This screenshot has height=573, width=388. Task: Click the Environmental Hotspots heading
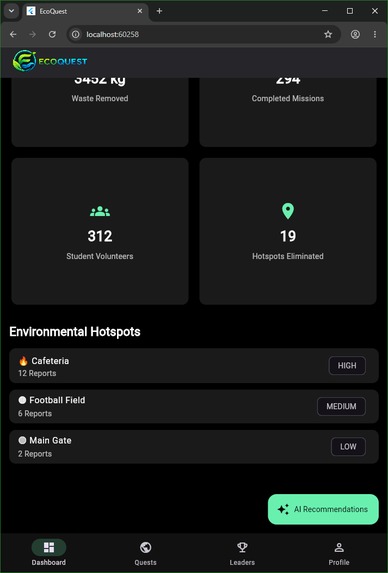coord(75,332)
